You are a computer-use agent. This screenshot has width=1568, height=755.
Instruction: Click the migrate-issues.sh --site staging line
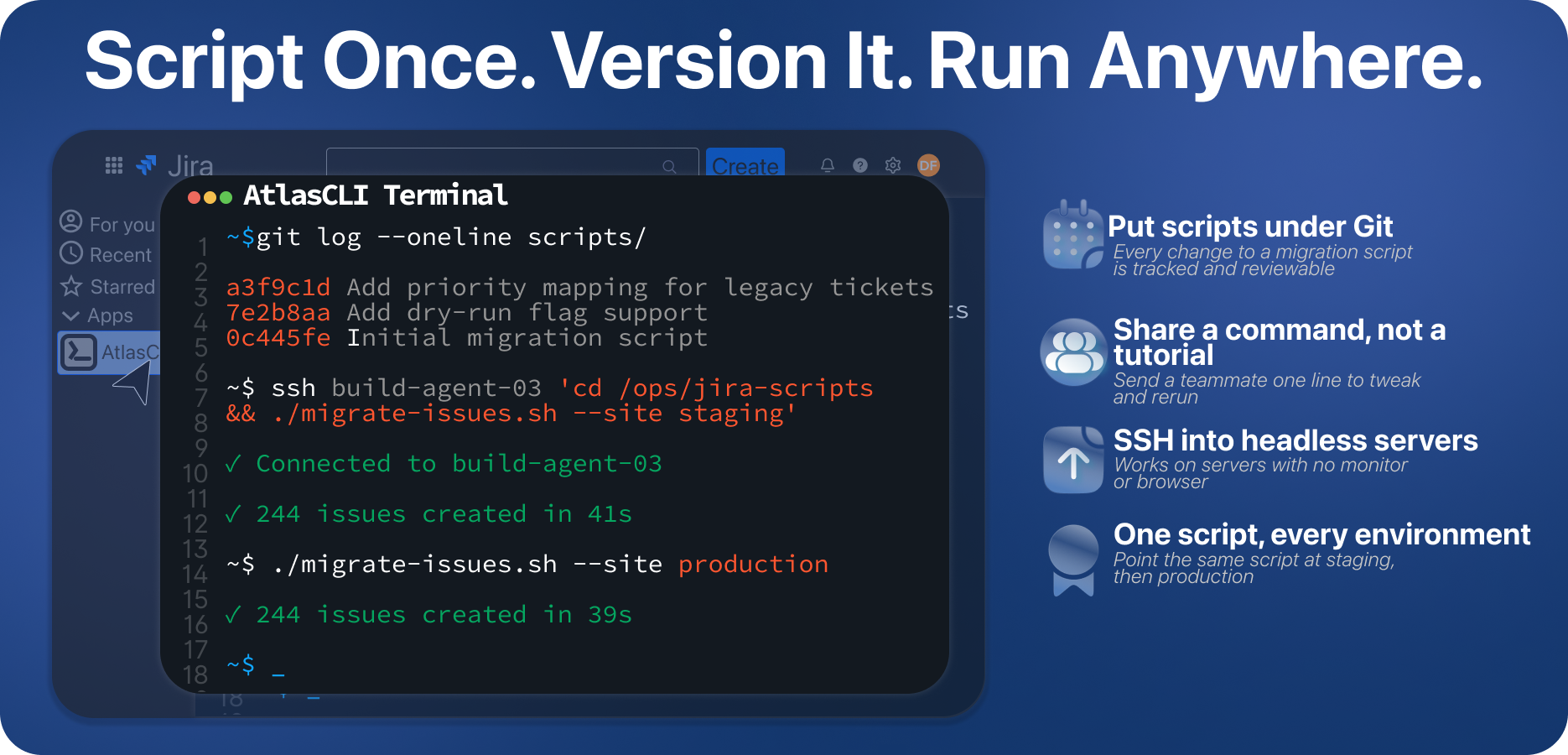tap(511, 414)
